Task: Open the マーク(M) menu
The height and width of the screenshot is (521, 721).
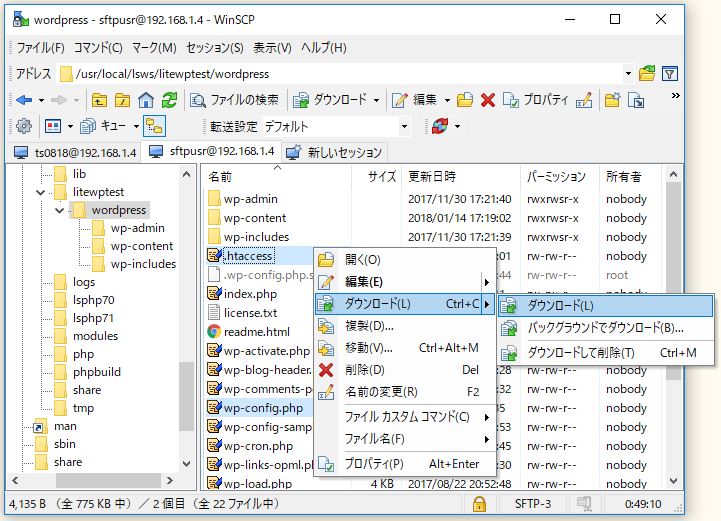Action: tap(154, 47)
